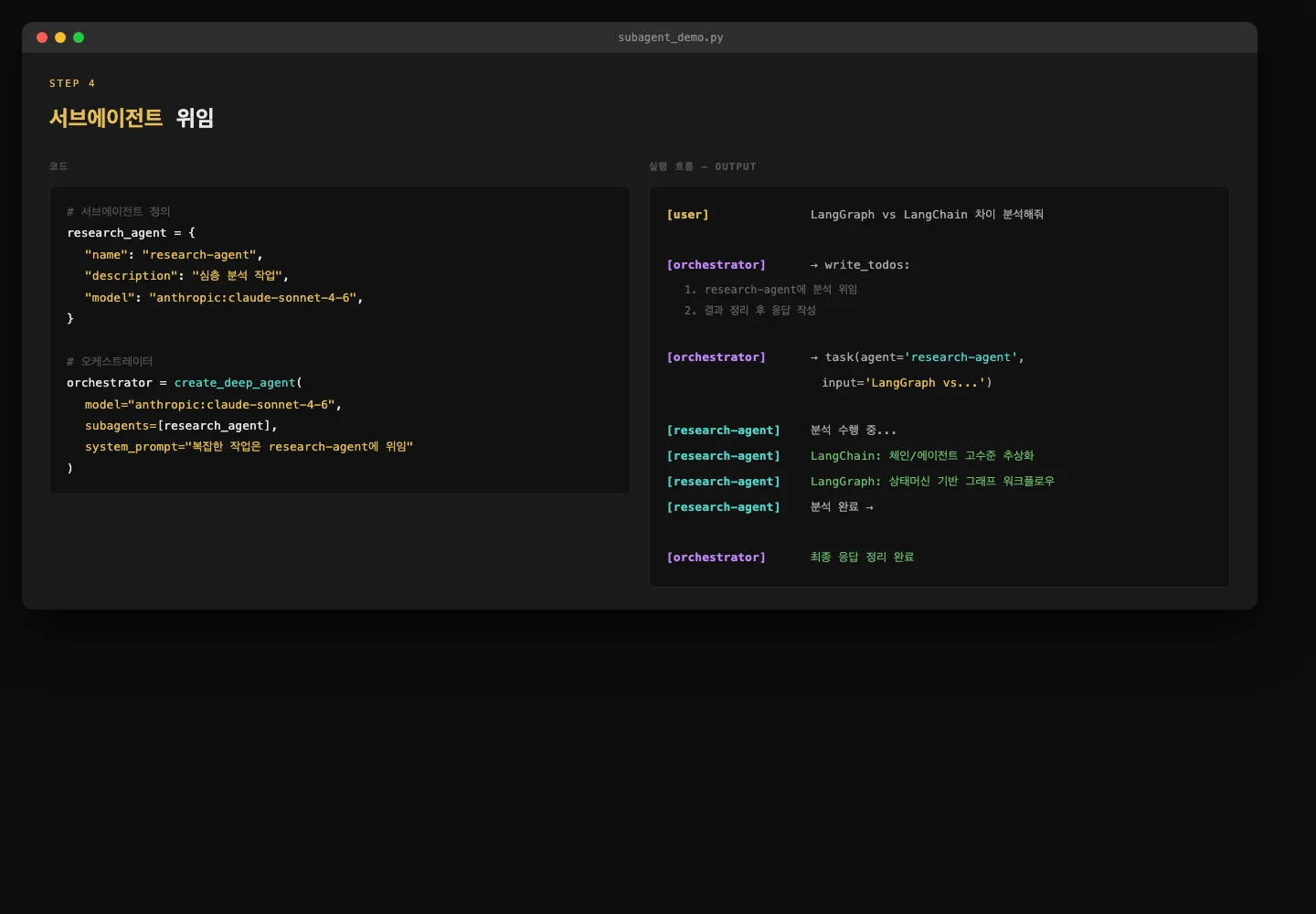Click the create_deep_agent function name
Screen dimensions: 1316x914
coord(235,383)
